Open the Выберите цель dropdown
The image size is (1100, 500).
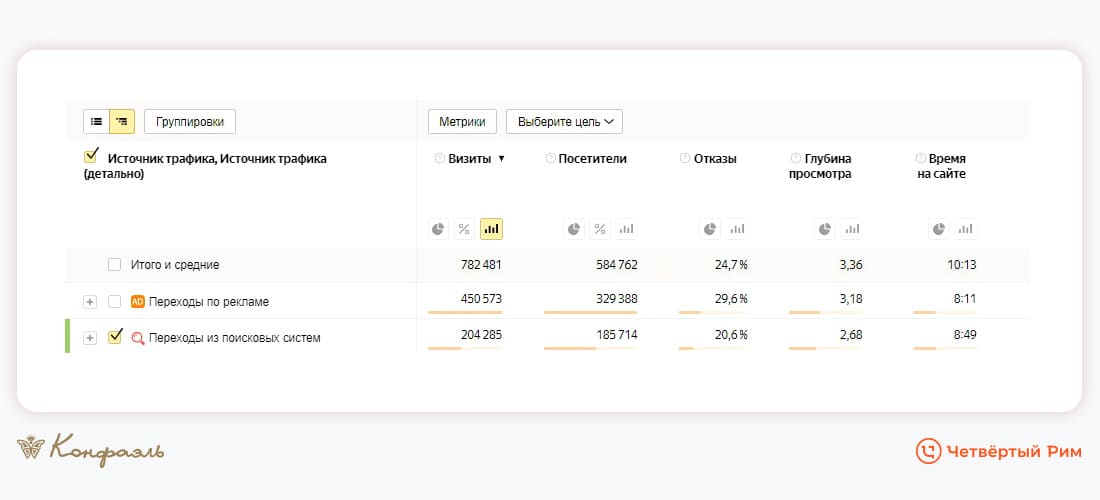pyautogui.click(x=564, y=122)
